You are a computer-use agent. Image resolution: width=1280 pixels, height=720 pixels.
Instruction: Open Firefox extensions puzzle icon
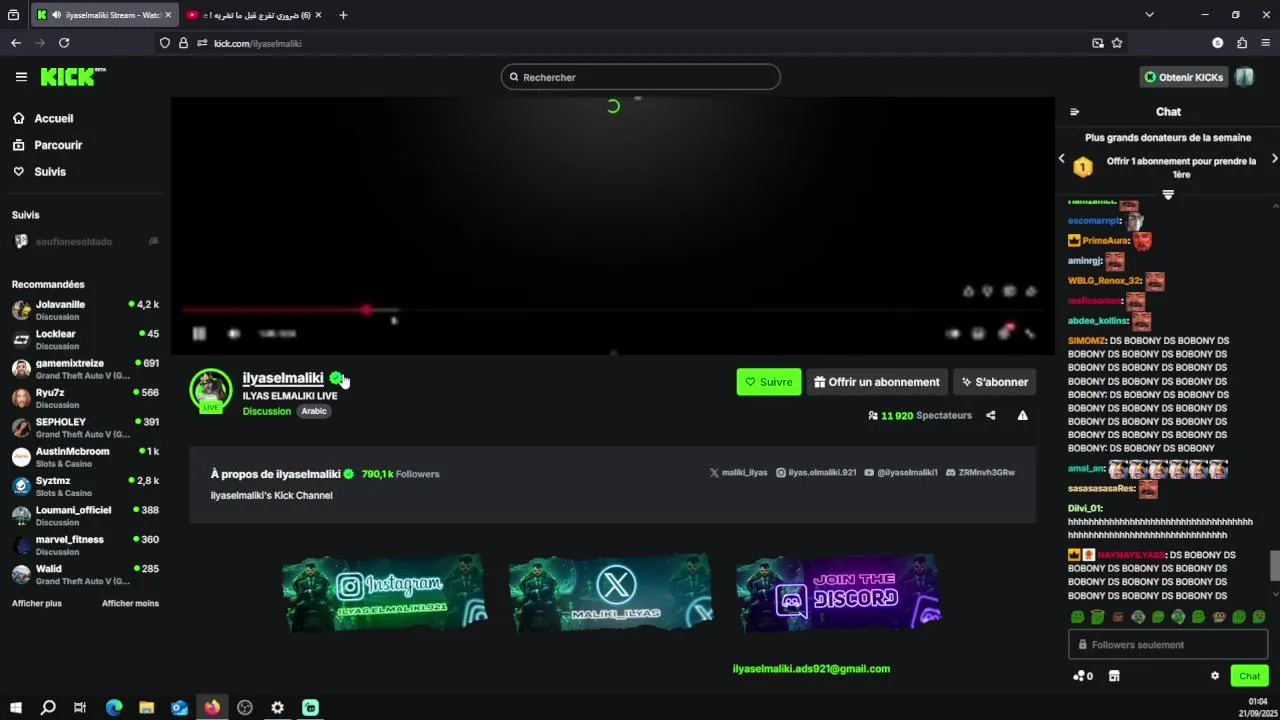(1242, 43)
